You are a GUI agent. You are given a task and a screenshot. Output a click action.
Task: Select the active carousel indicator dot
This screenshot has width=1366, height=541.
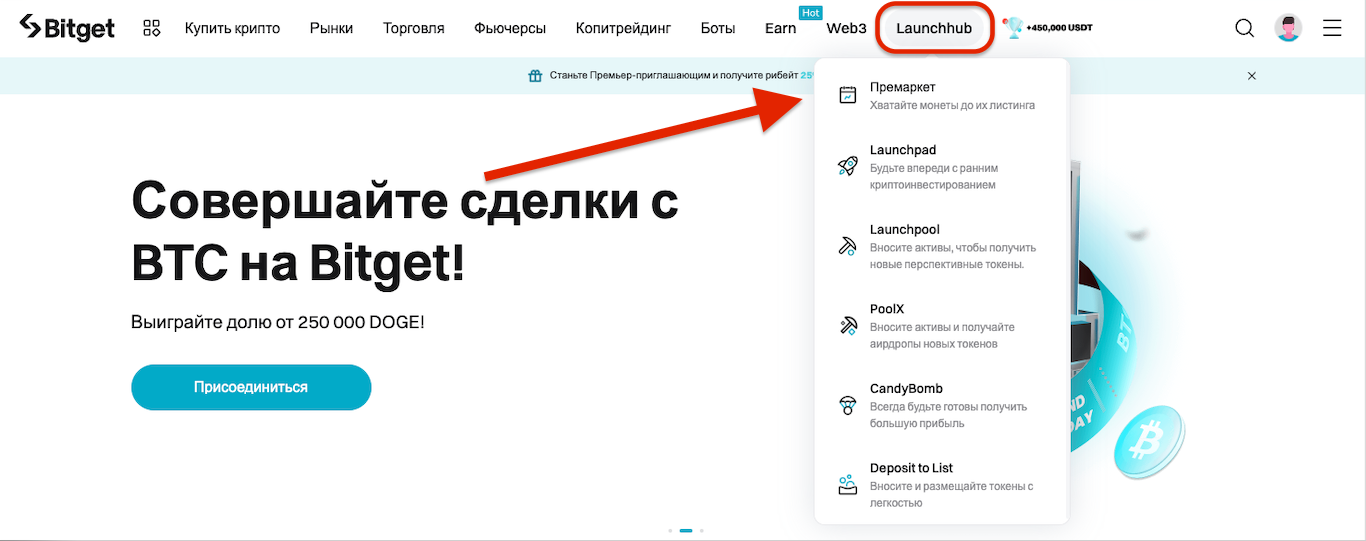(686, 530)
